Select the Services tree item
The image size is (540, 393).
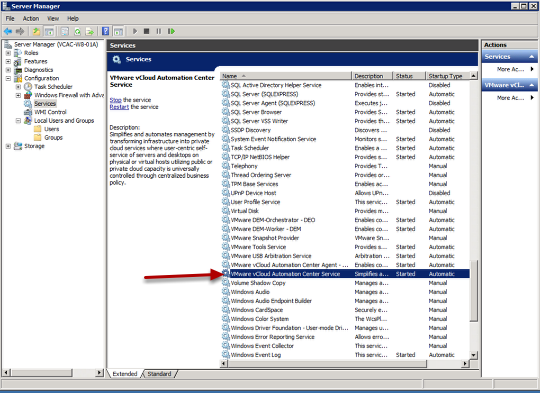tap(45, 104)
